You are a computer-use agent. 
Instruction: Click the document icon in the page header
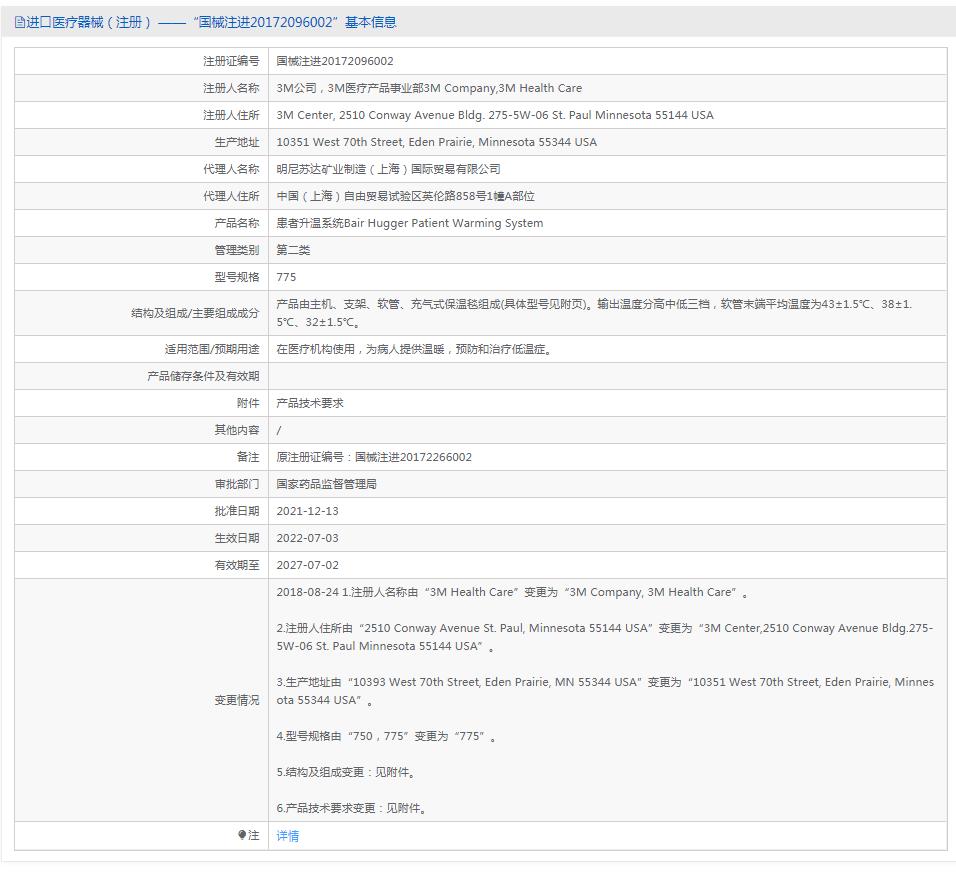tap(20, 23)
